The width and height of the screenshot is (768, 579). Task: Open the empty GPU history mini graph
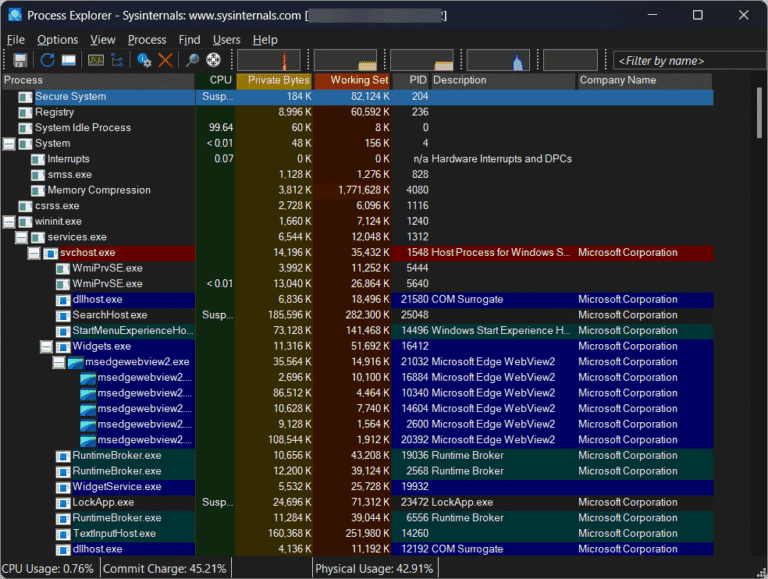point(571,60)
